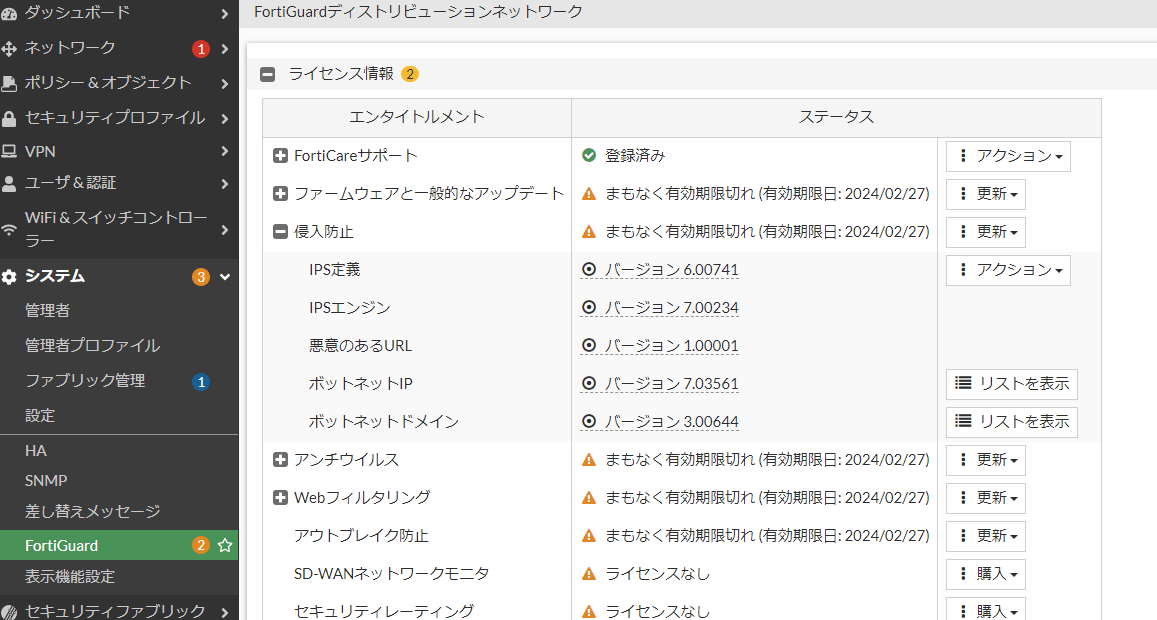Expand the アンチウイルス row
1157x620 pixels.
(280, 460)
